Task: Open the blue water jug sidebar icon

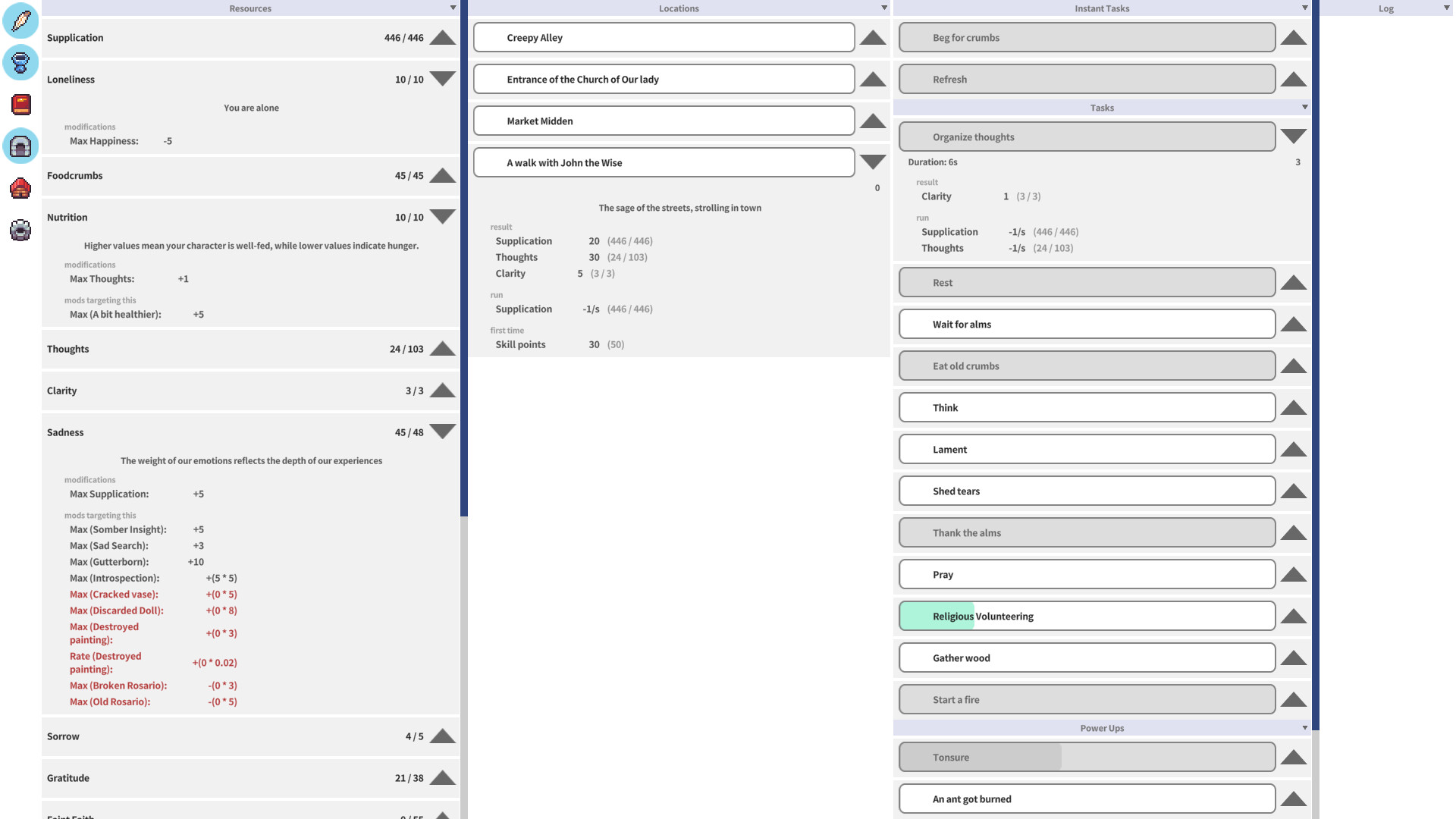Action: [x=20, y=63]
